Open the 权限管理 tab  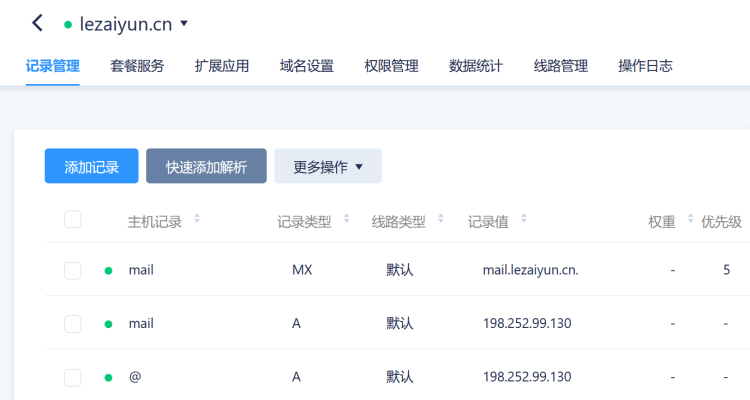pos(391,66)
